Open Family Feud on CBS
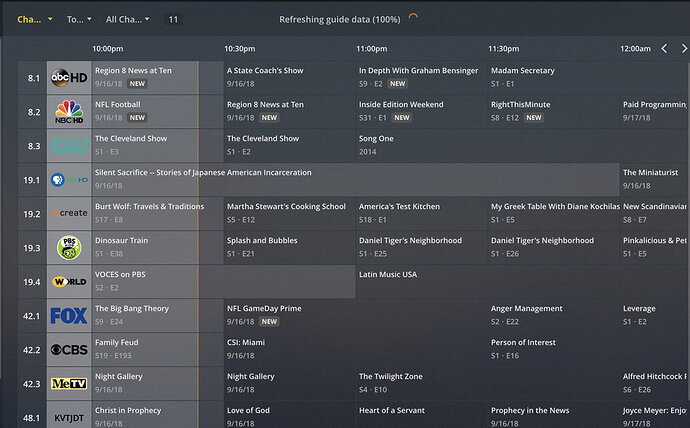The width and height of the screenshot is (690, 428). click(x=158, y=350)
